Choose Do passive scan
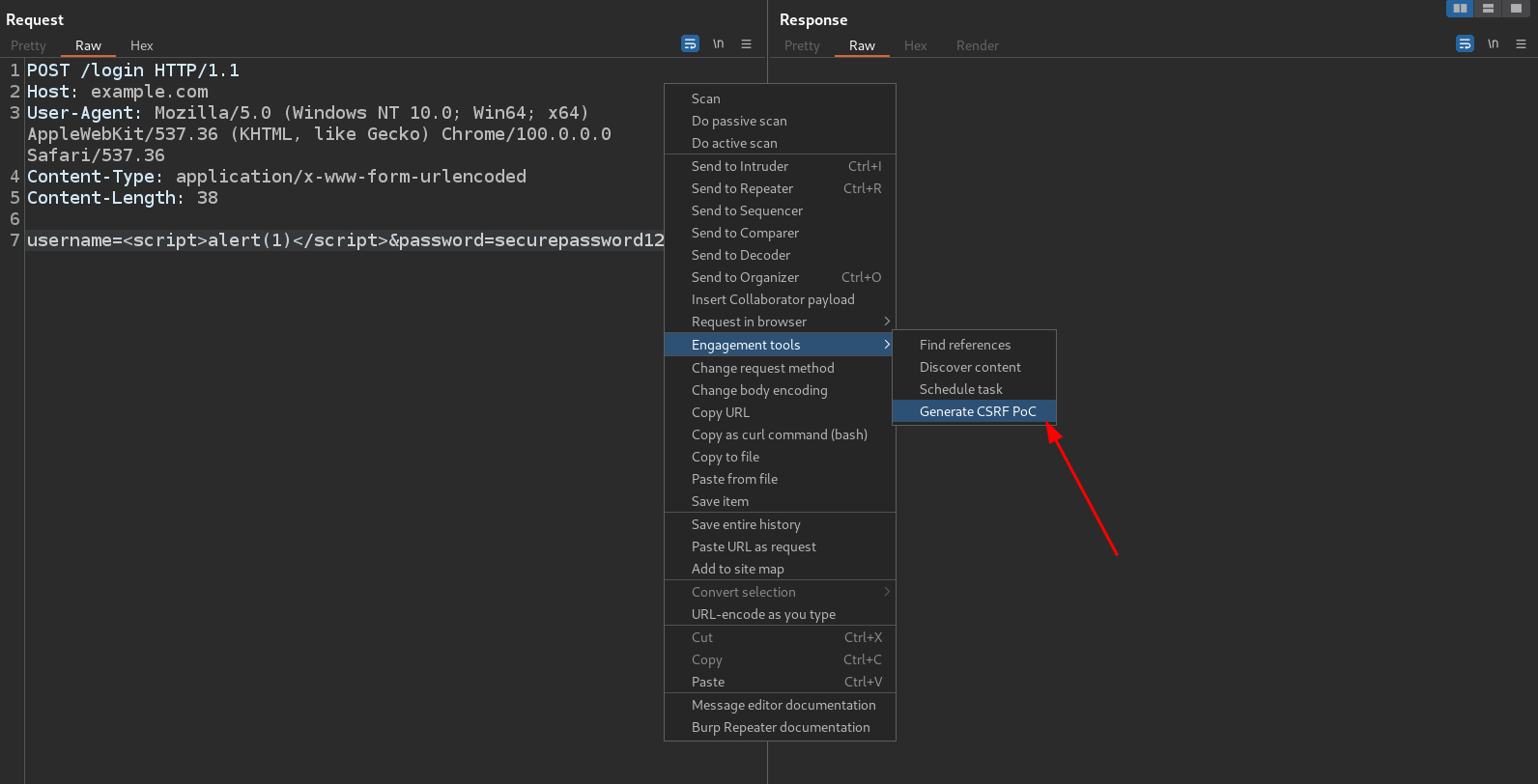1538x784 pixels. point(780,121)
